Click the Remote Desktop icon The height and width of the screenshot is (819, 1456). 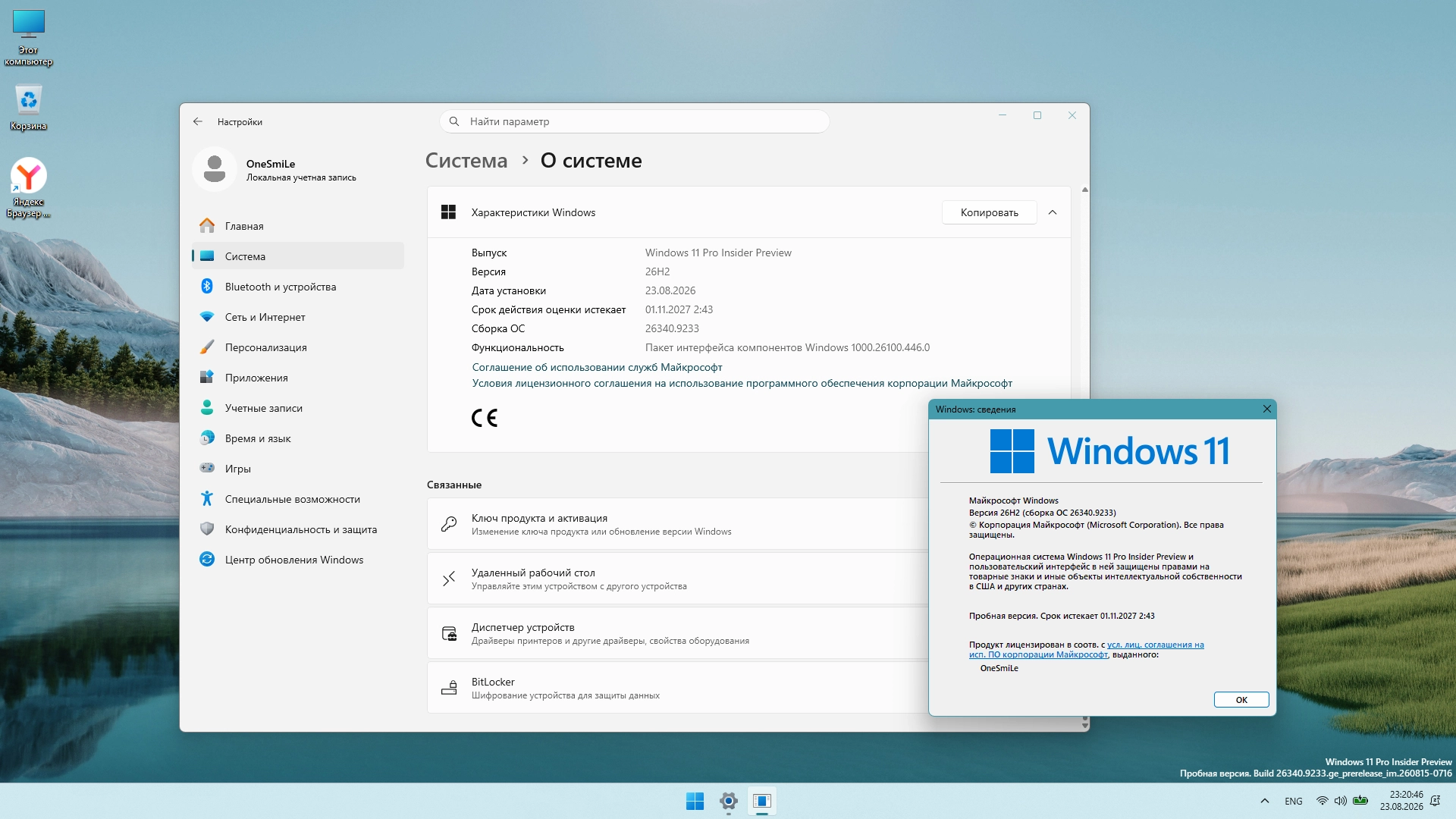point(449,579)
